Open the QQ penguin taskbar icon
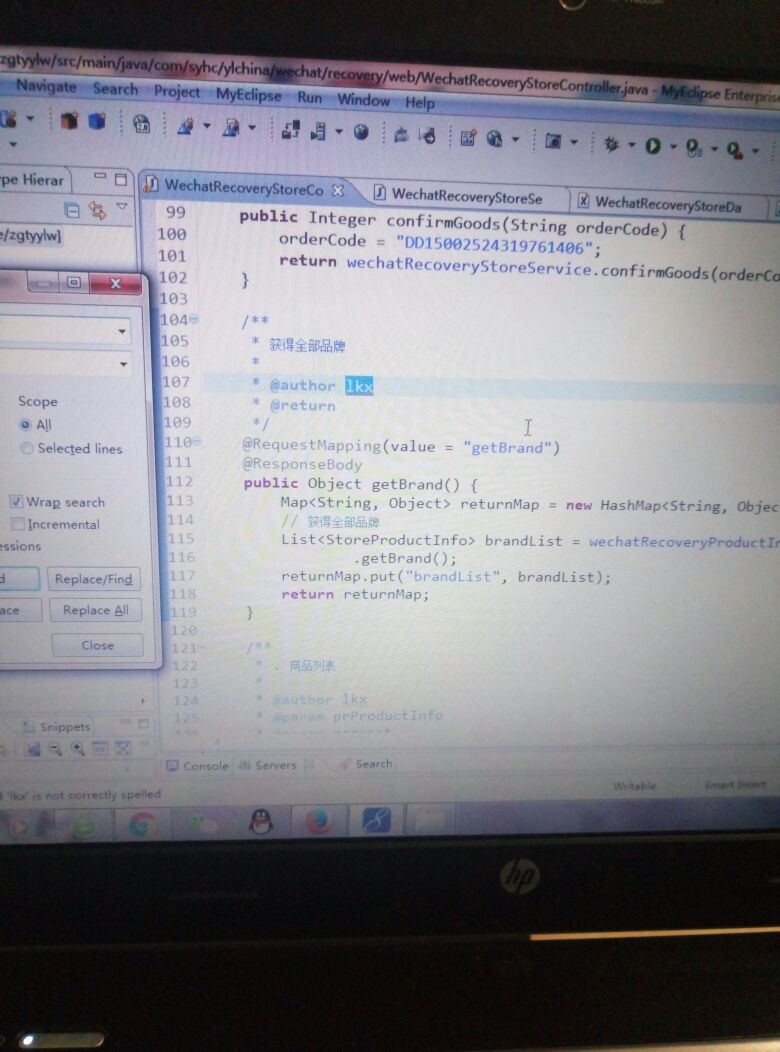The width and height of the screenshot is (780, 1052). (261, 822)
